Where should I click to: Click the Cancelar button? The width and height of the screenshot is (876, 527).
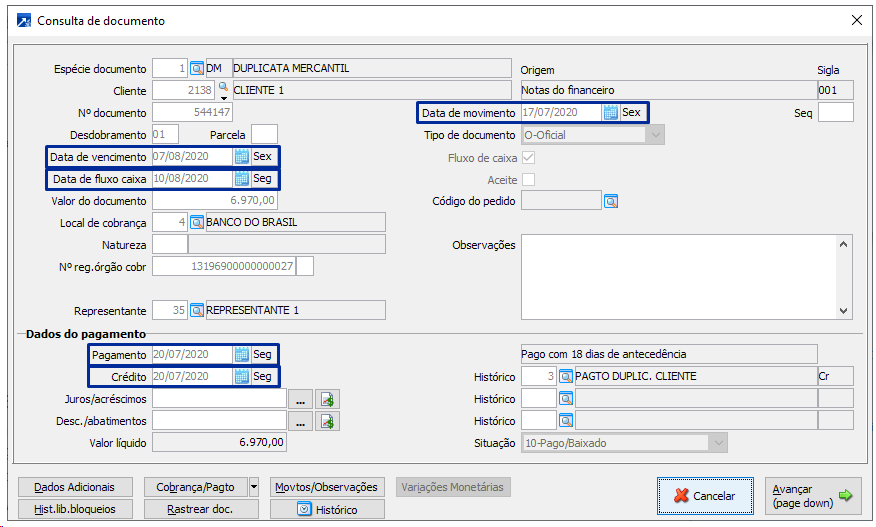point(705,496)
